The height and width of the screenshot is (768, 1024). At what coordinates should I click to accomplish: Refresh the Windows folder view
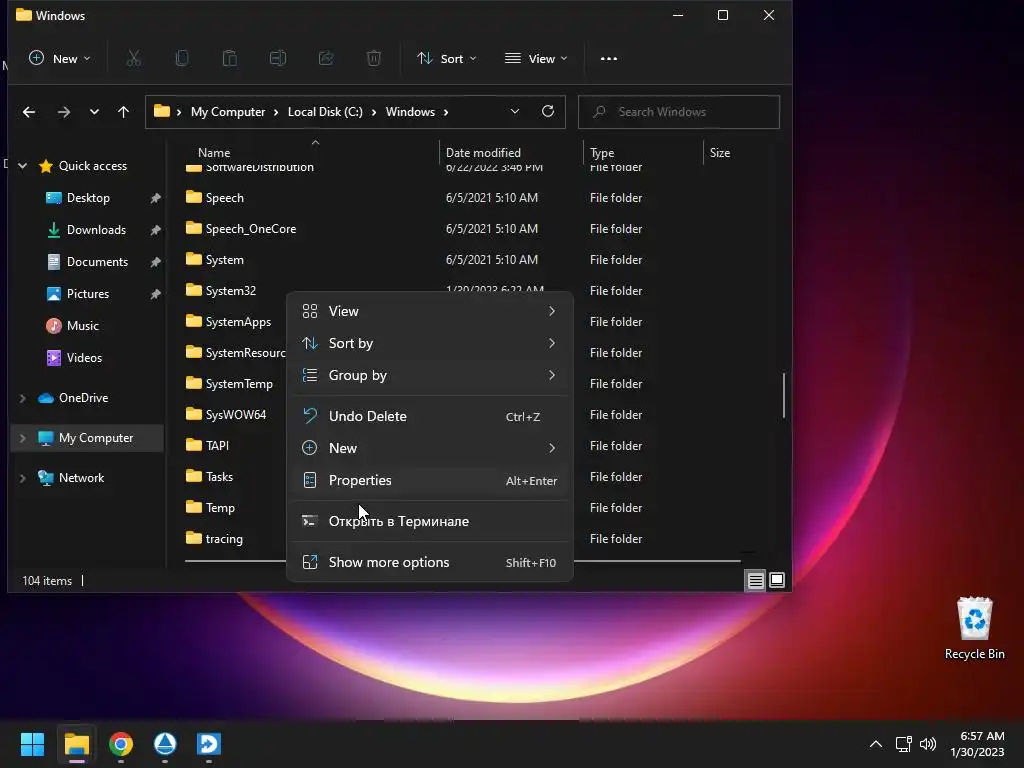[548, 111]
